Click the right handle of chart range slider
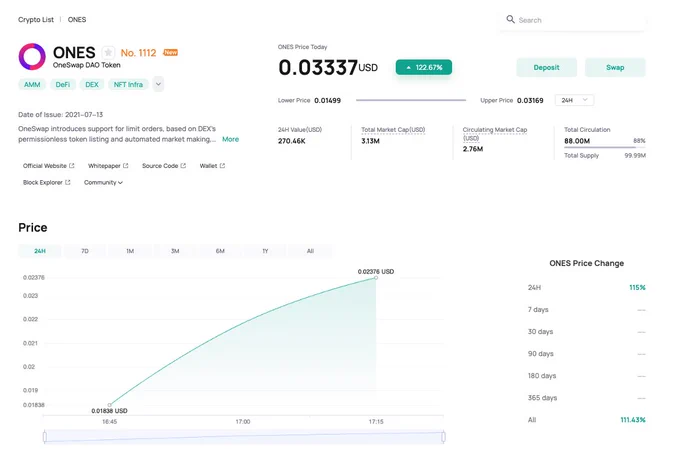 click(443, 437)
